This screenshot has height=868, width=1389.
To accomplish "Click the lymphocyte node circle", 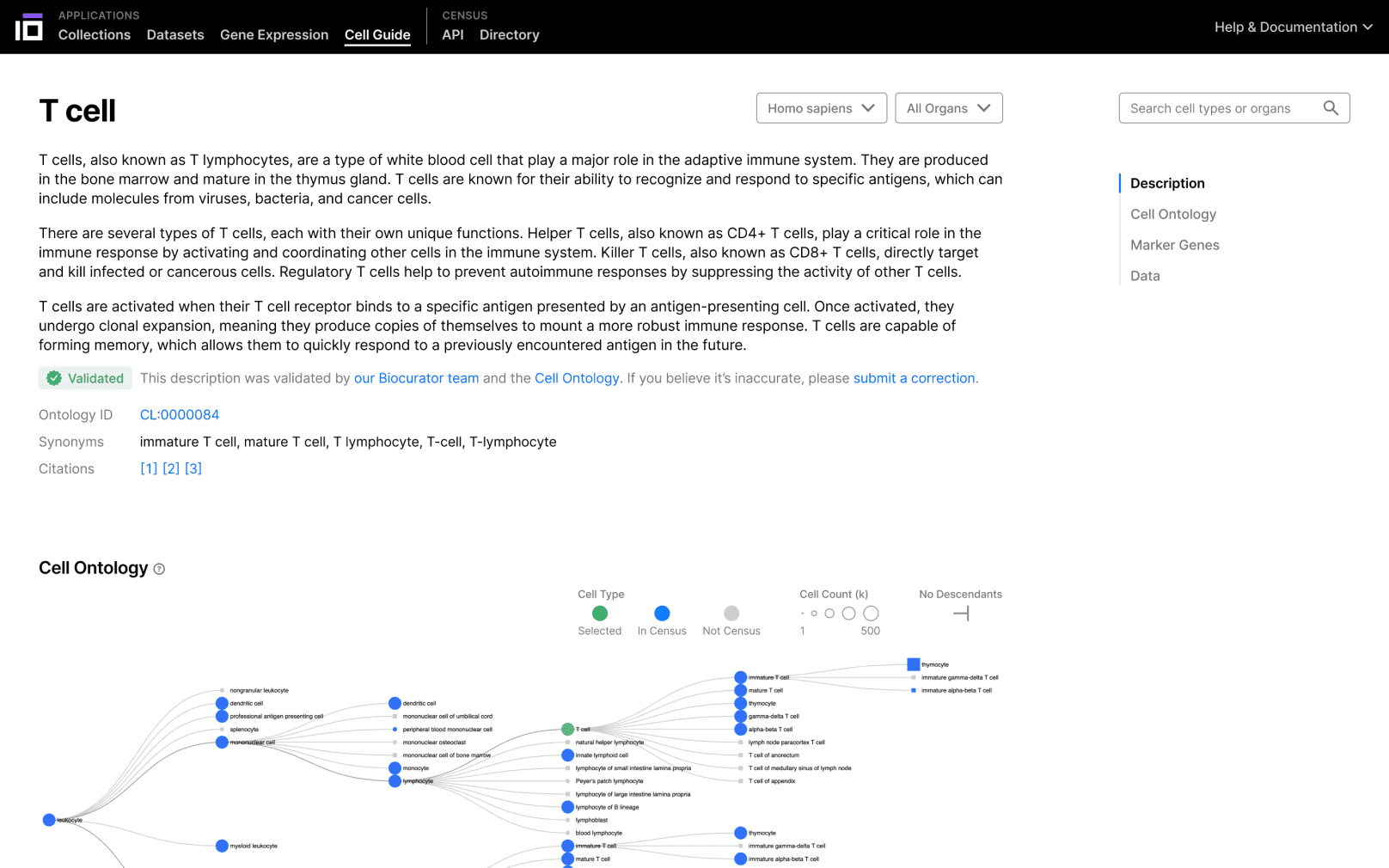I will 395,781.
